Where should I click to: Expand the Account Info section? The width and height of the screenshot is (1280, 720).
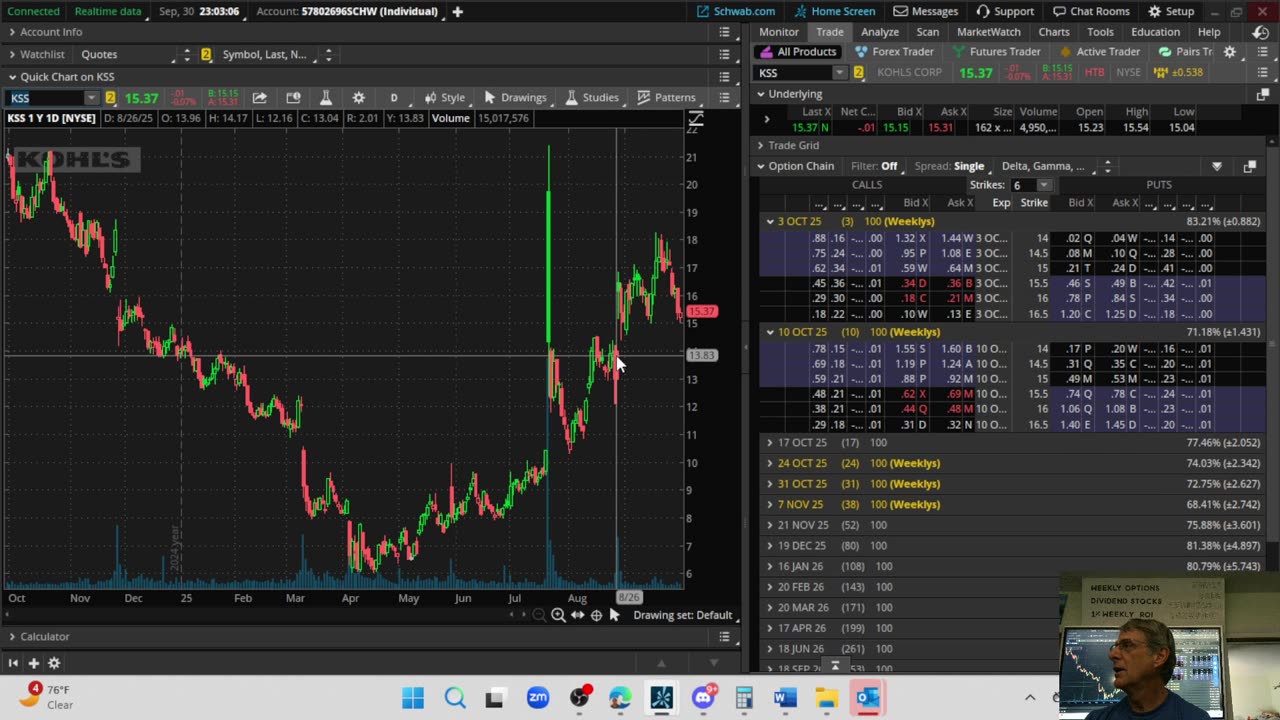[12, 32]
